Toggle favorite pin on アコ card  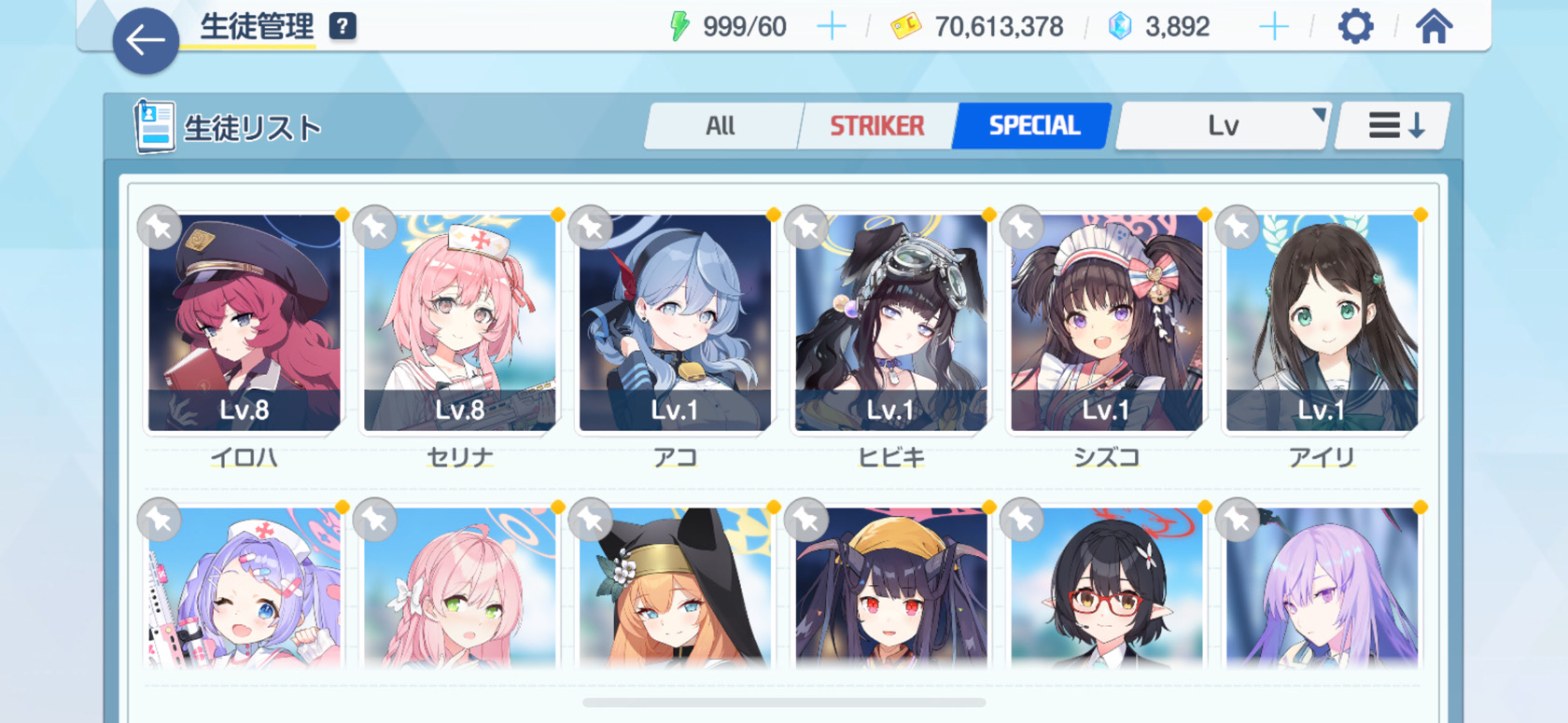(591, 227)
